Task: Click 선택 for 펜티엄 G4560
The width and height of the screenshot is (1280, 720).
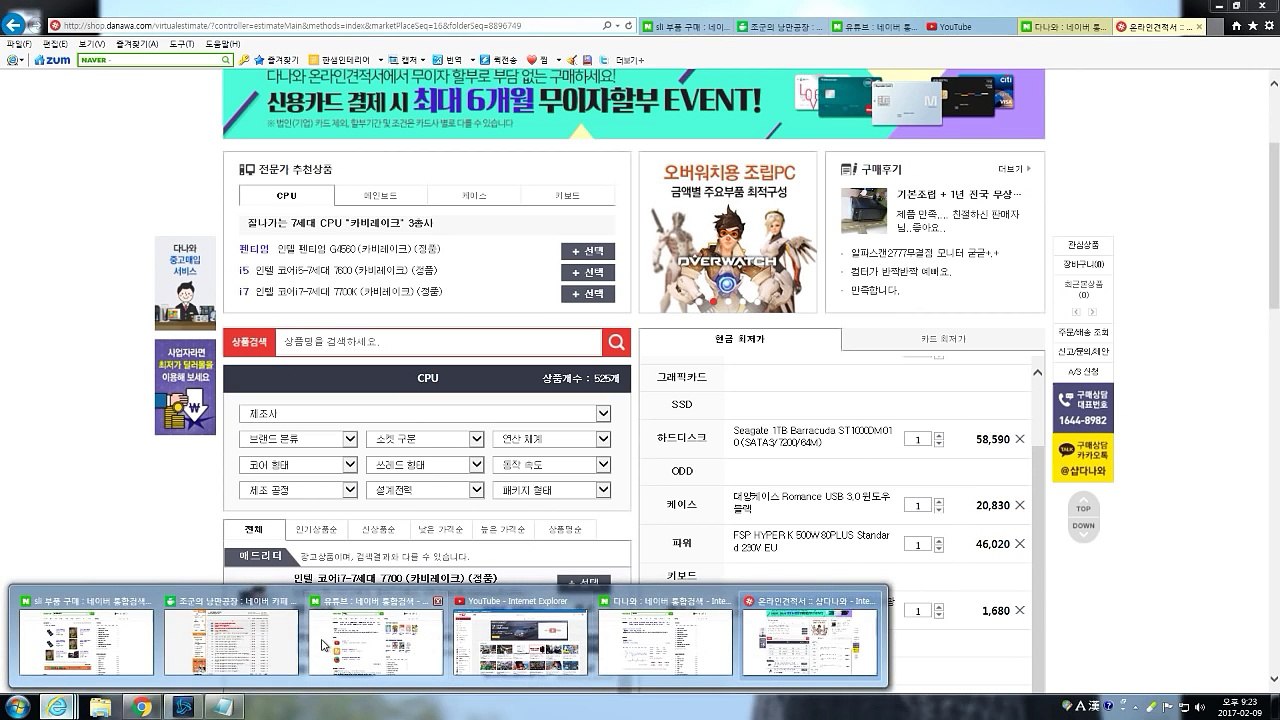Action: point(588,251)
